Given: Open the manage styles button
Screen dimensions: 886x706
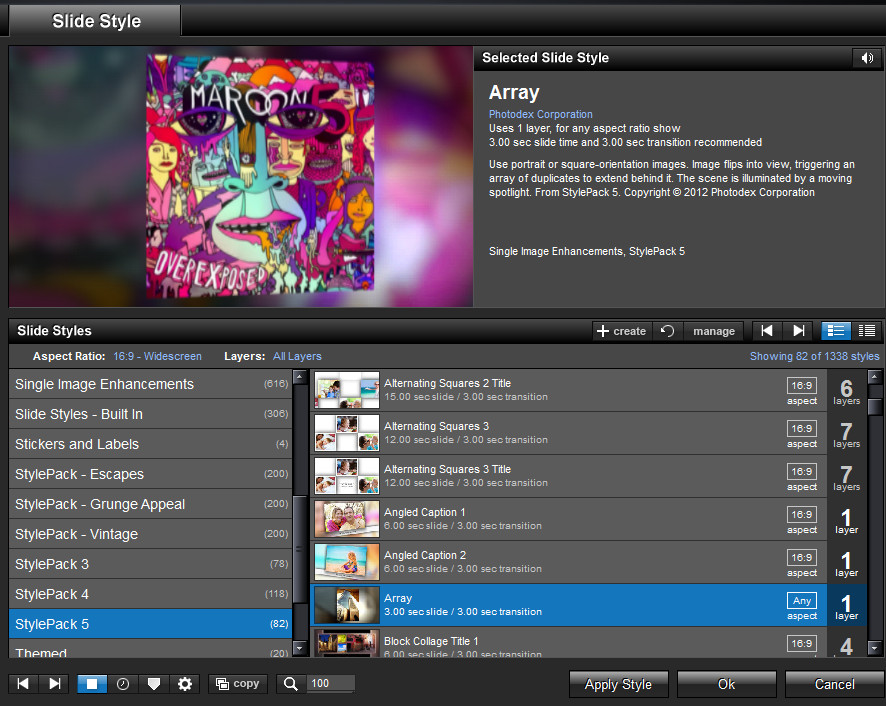Looking at the screenshot, I should point(714,331).
